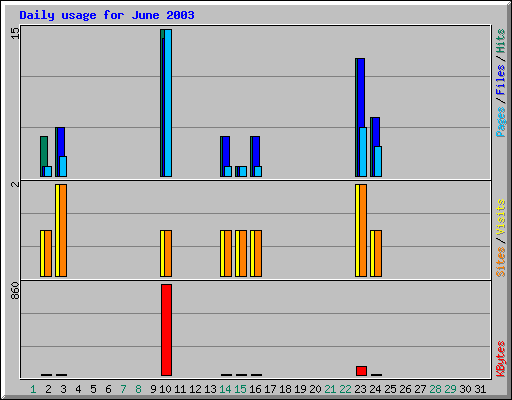Click the red "KBytes" legend label

click(x=501, y=359)
